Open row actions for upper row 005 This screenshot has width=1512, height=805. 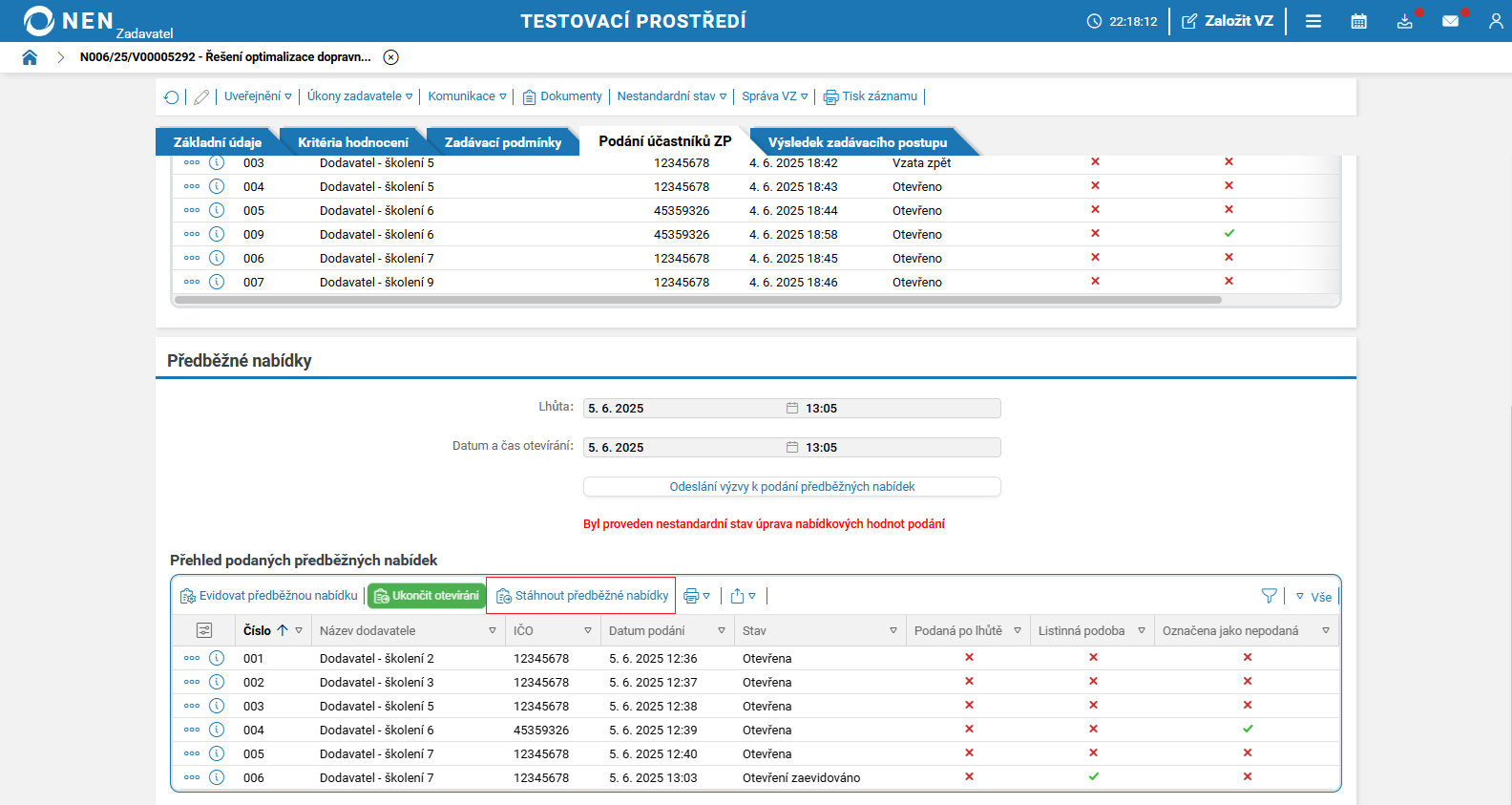192,210
